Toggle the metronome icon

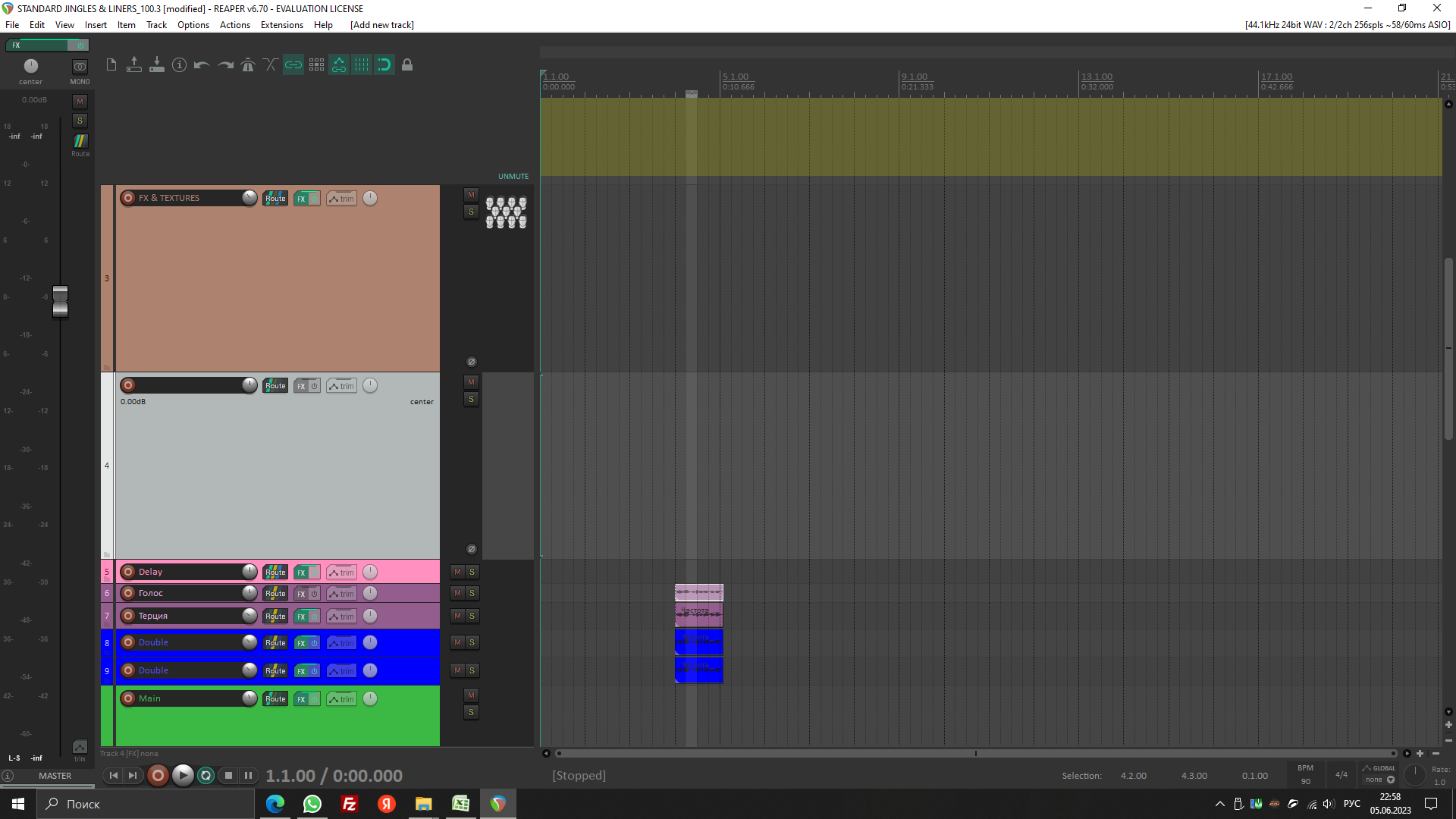(x=248, y=65)
